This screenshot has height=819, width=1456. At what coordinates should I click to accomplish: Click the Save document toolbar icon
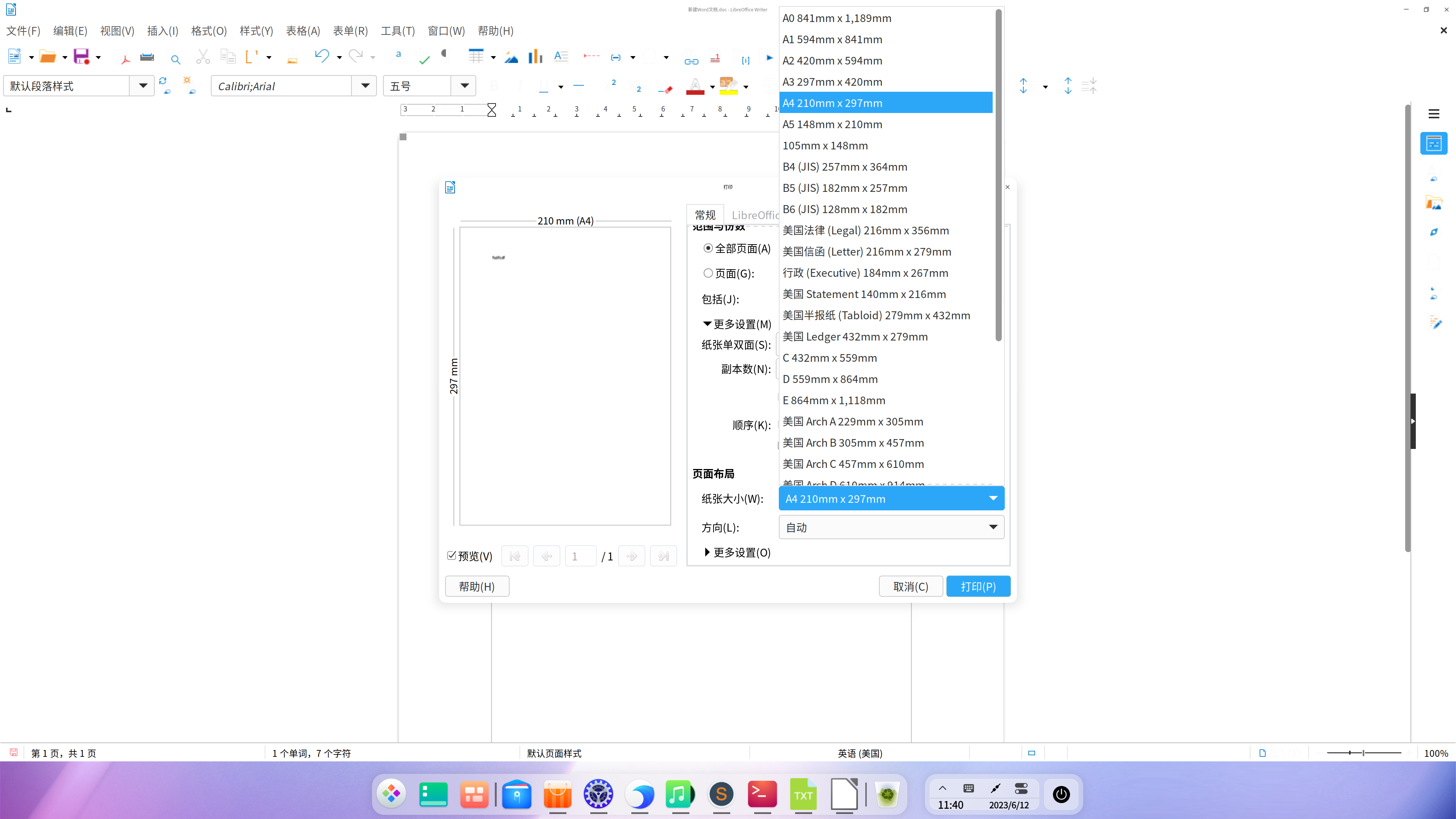click(x=82, y=56)
